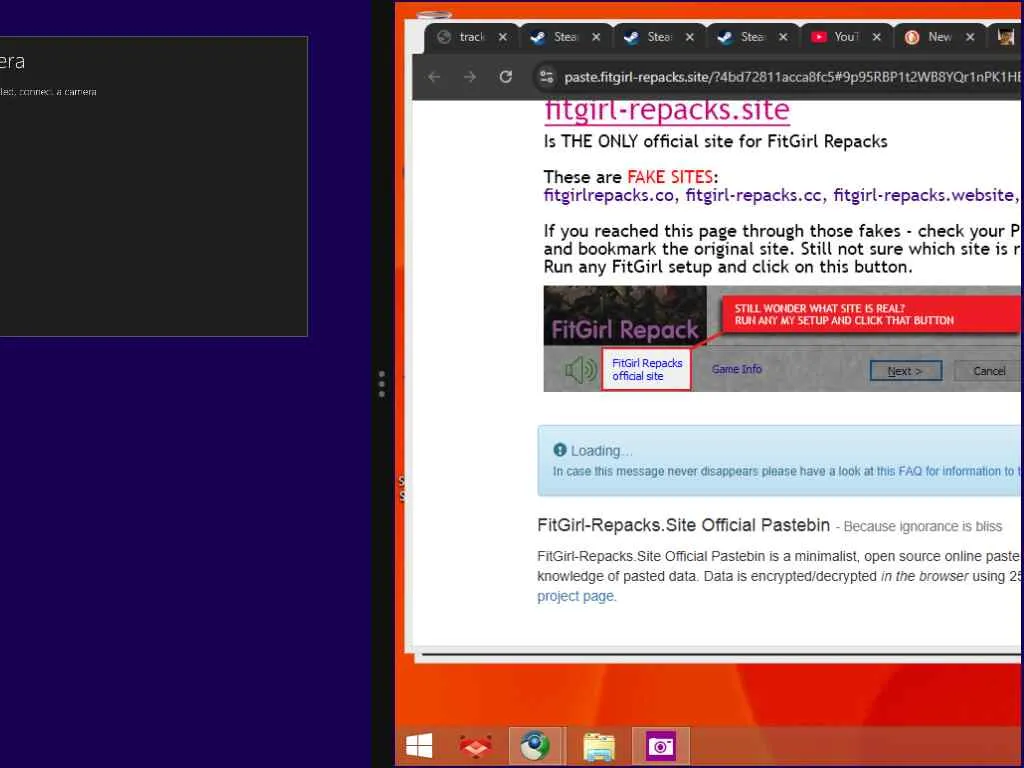Open the Camera app taskbar icon
Screen dimensions: 1024x768
click(660, 745)
